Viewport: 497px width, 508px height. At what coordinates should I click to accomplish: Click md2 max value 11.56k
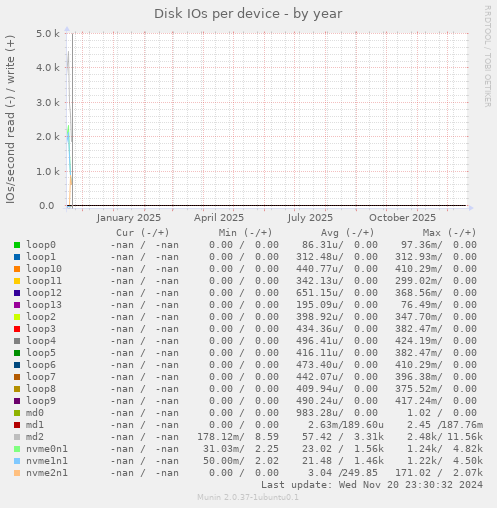(x=465, y=437)
